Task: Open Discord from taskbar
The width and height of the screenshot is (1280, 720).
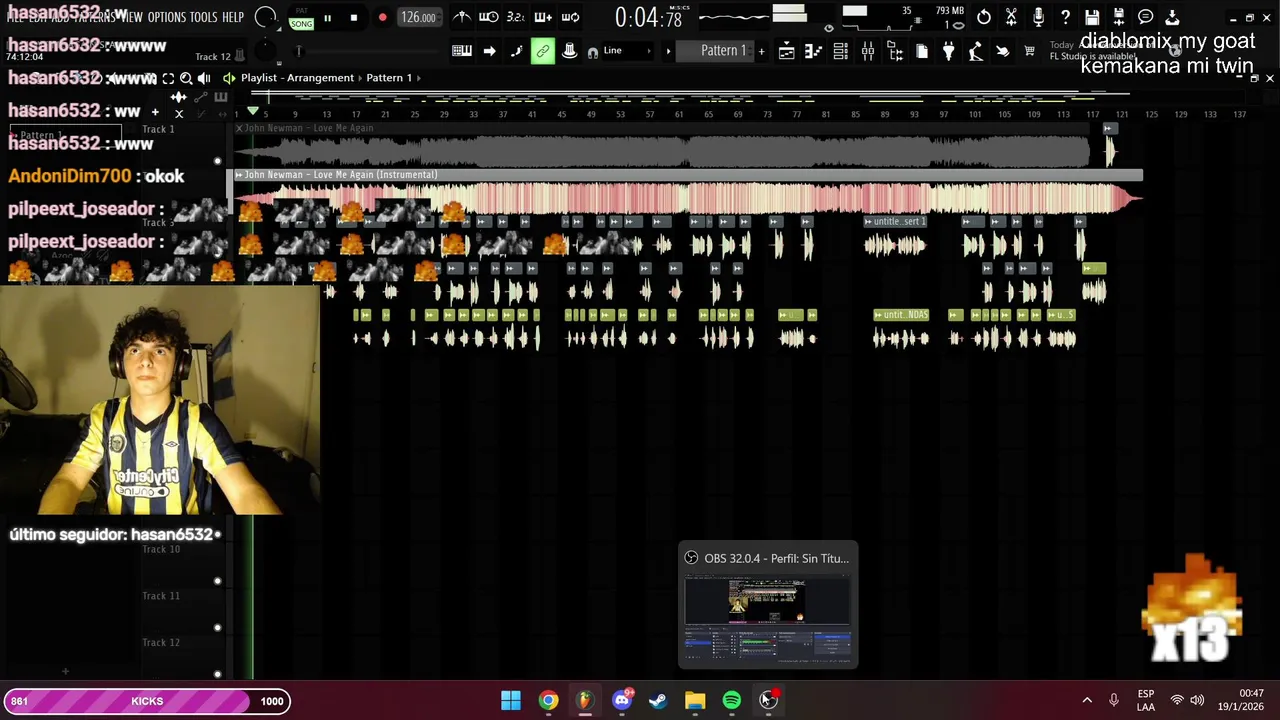Action: pos(622,700)
